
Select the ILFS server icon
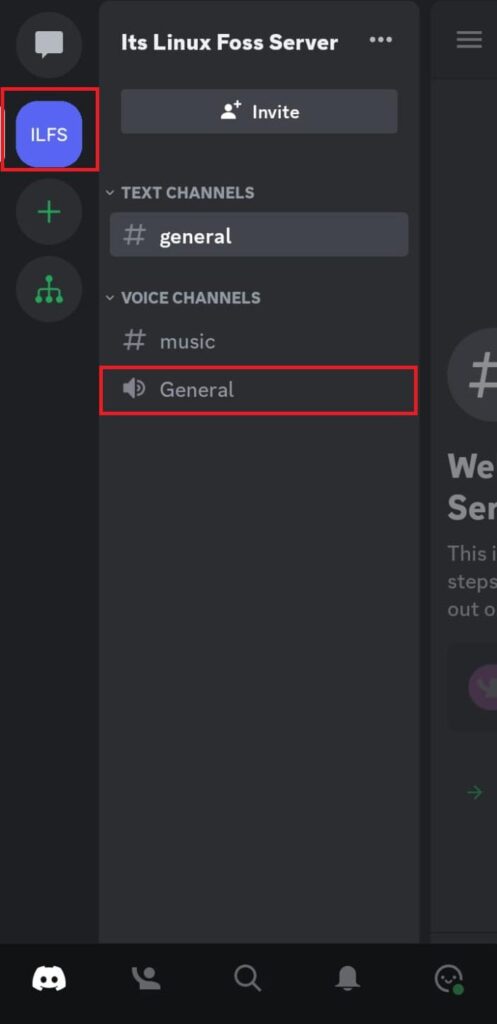(49, 134)
